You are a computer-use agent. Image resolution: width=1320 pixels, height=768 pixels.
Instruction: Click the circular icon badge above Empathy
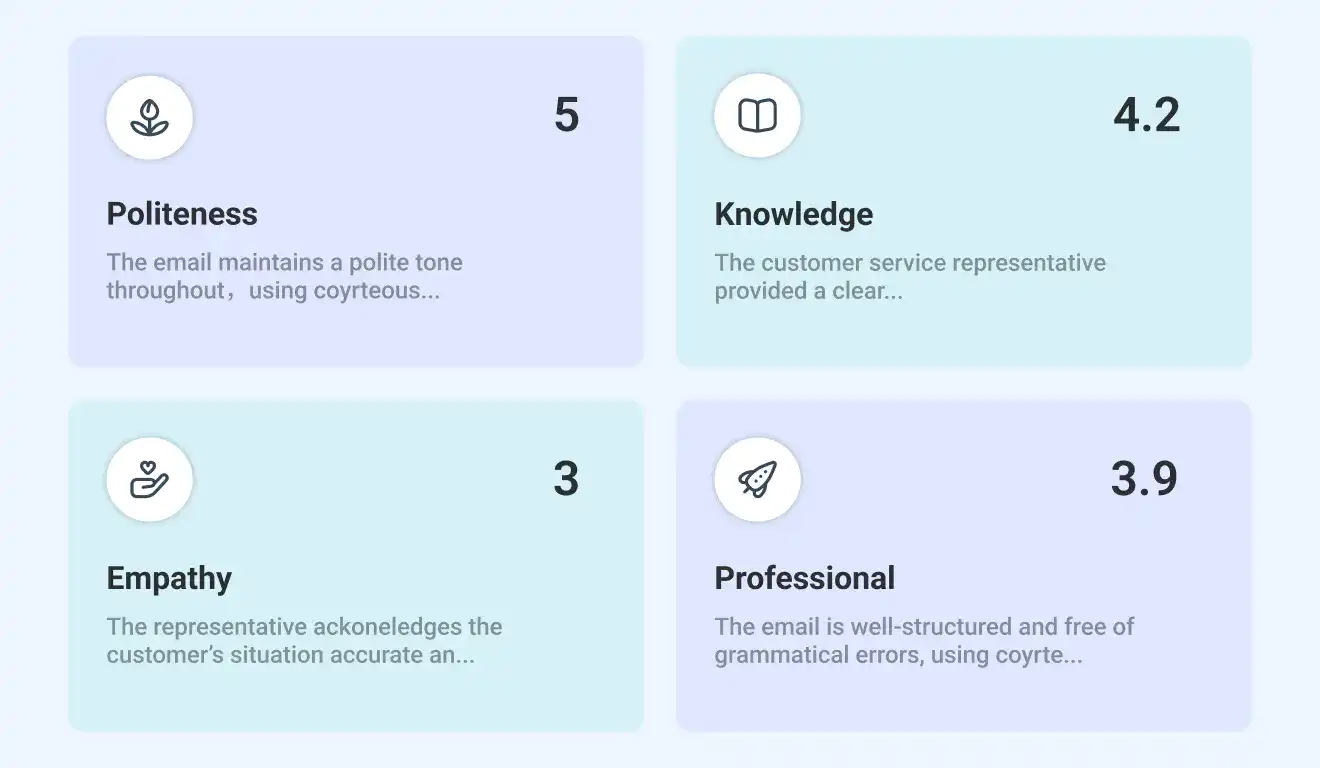click(149, 479)
